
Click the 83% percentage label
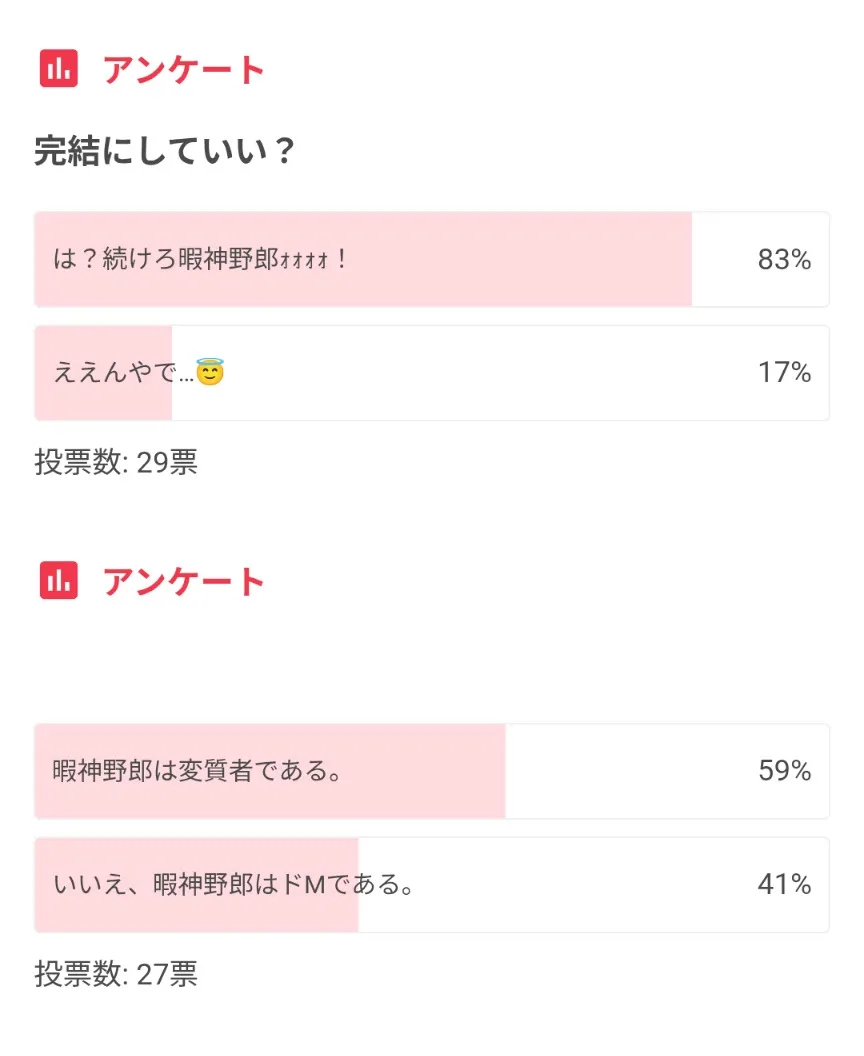pos(785,259)
